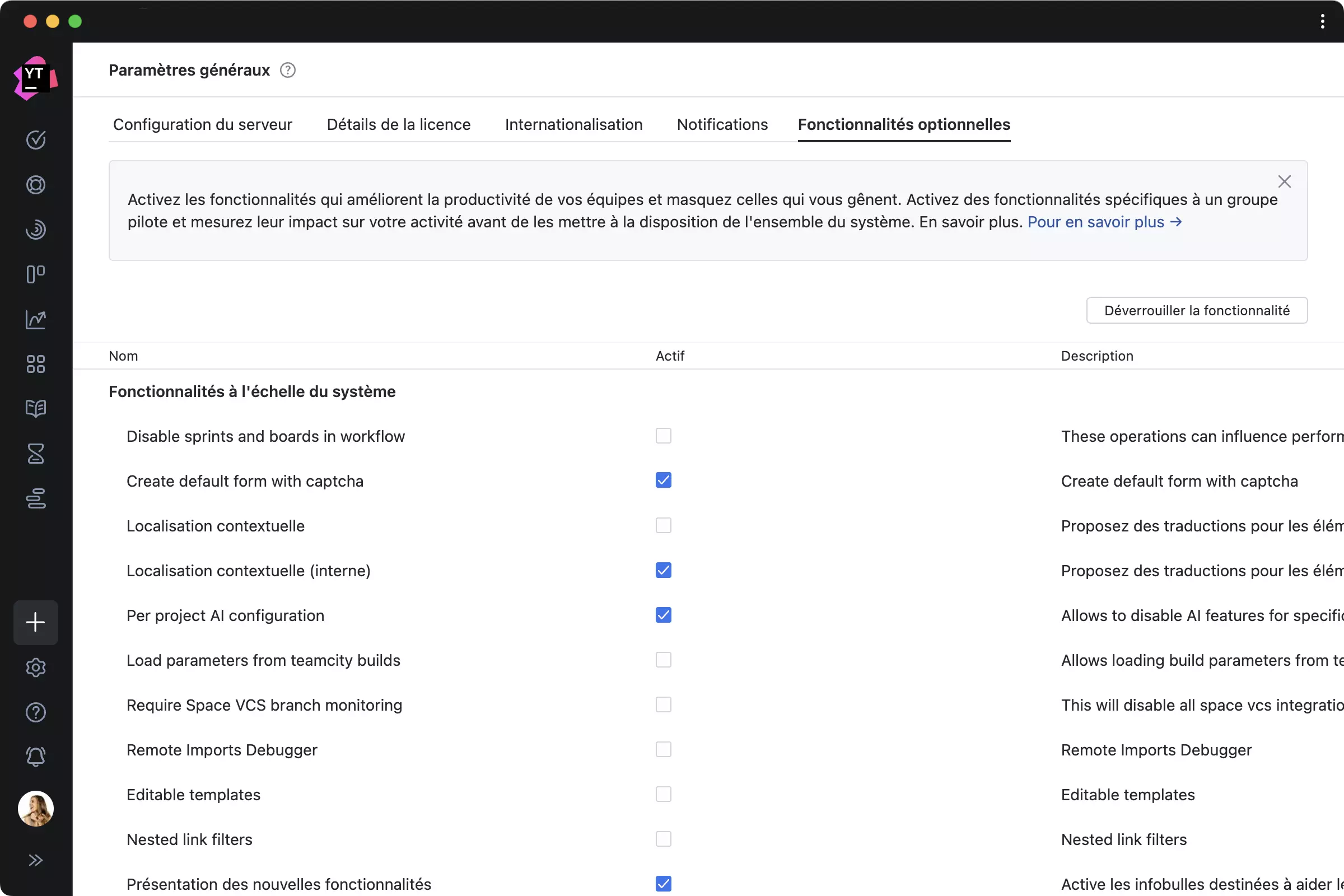Dismiss the info banner with X
The image size is (1344, 896).
[1284, 181]
